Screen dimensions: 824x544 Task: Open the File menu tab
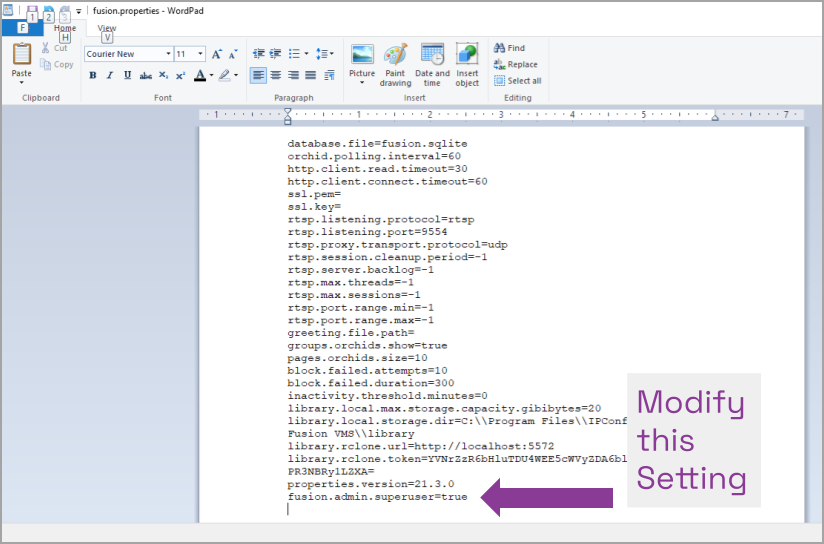(x=22, y=28)
